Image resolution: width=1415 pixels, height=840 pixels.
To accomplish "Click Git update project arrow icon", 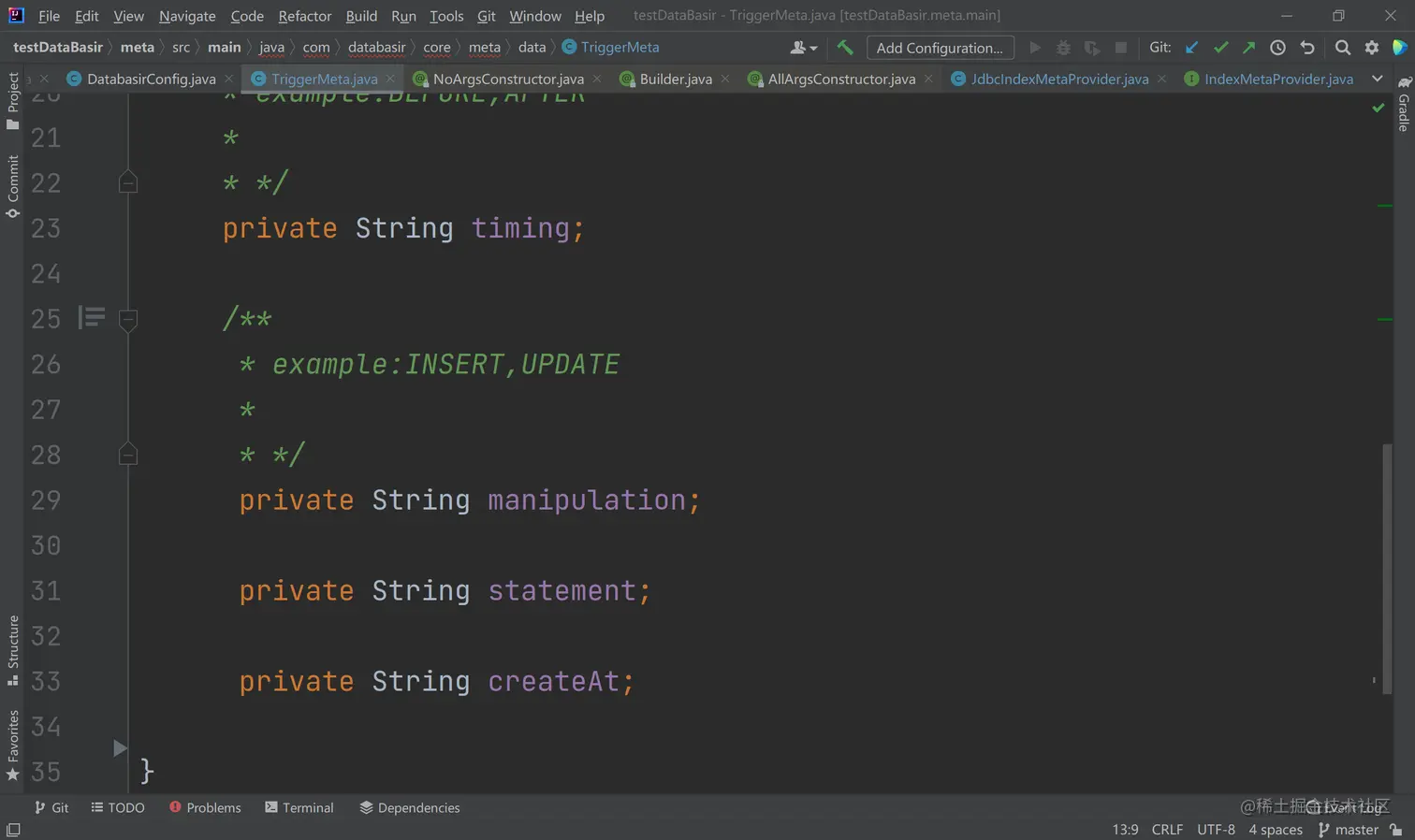I will click(x=1191, y=48).
